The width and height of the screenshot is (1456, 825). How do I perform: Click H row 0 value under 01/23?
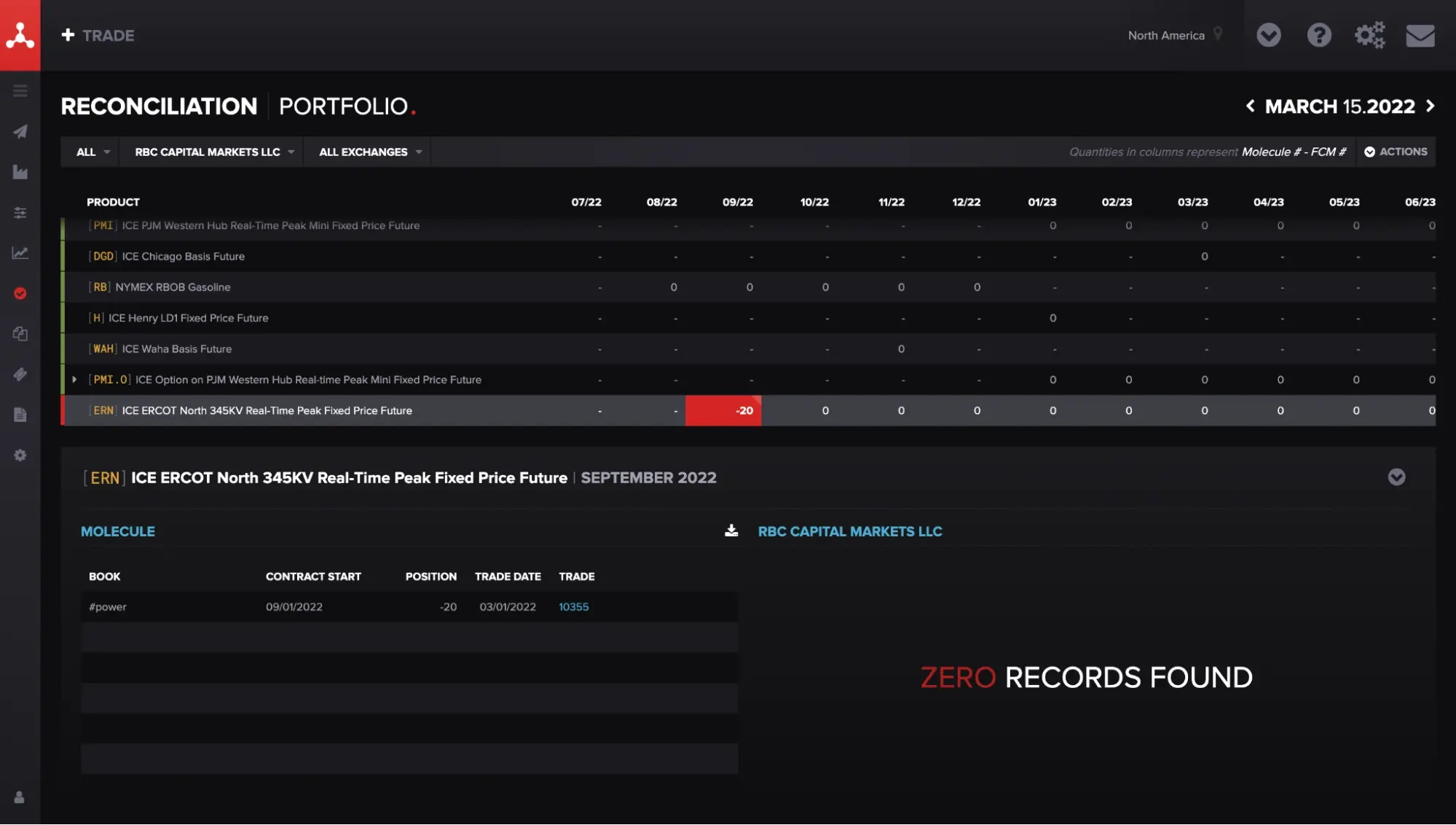1052,318
